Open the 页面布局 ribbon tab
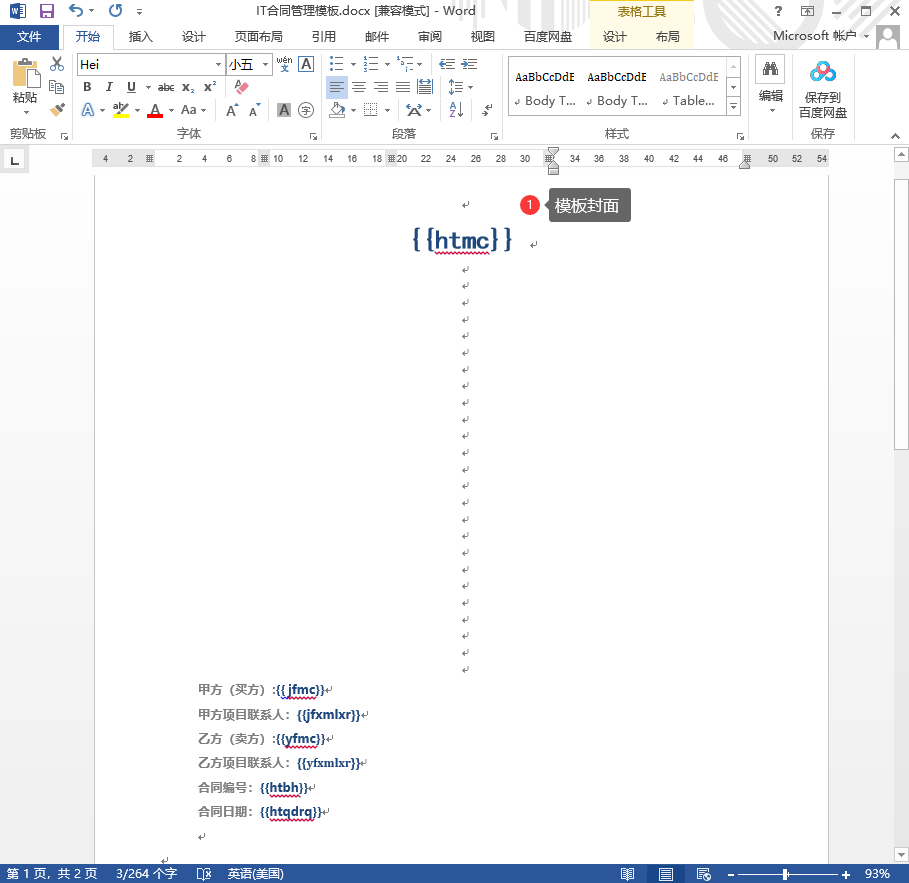The width and height of the screenshot is (909, 883). pyautogui.click(x=258, y=37)
